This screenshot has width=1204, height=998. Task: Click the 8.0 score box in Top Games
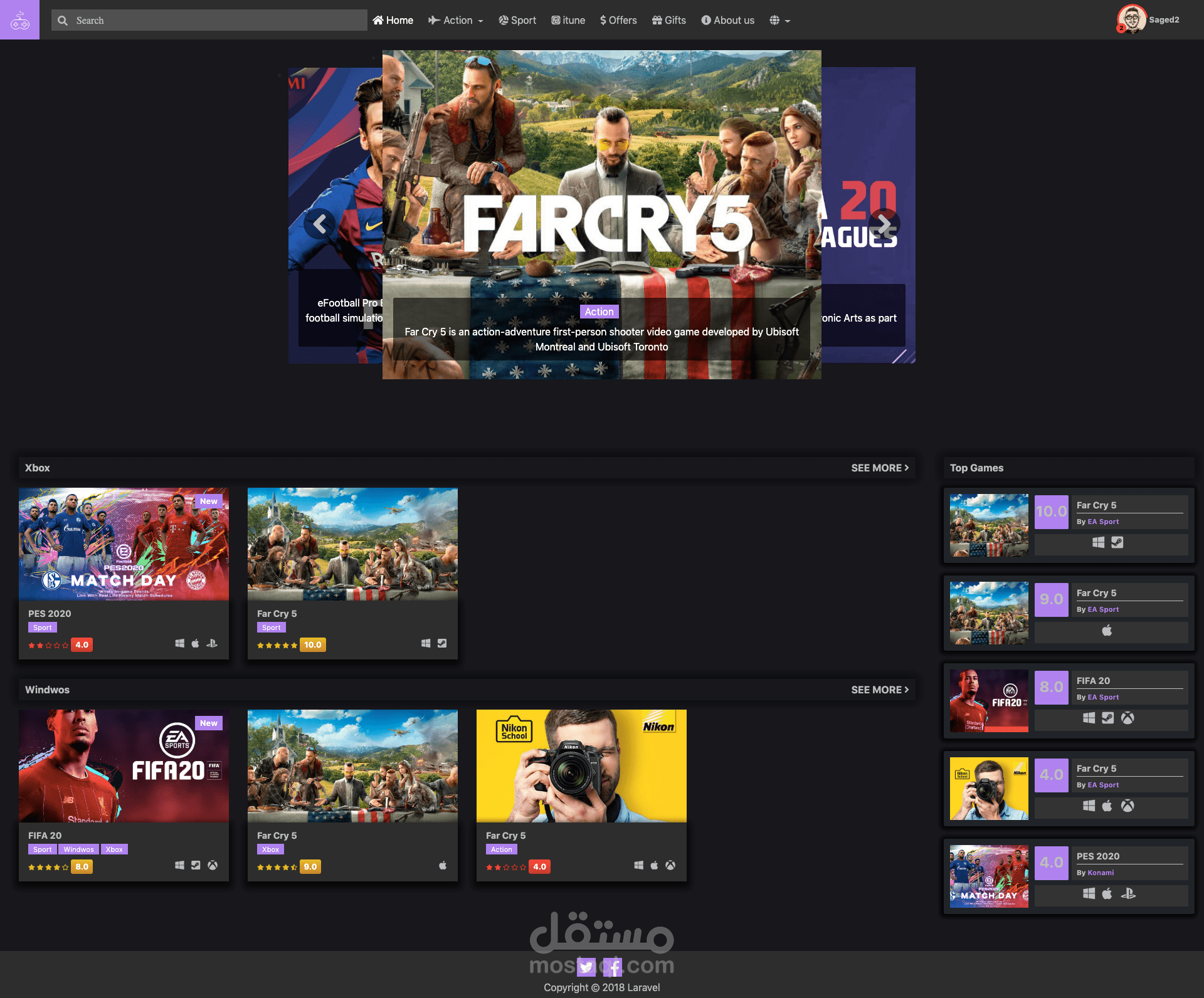coord(1052,687)
